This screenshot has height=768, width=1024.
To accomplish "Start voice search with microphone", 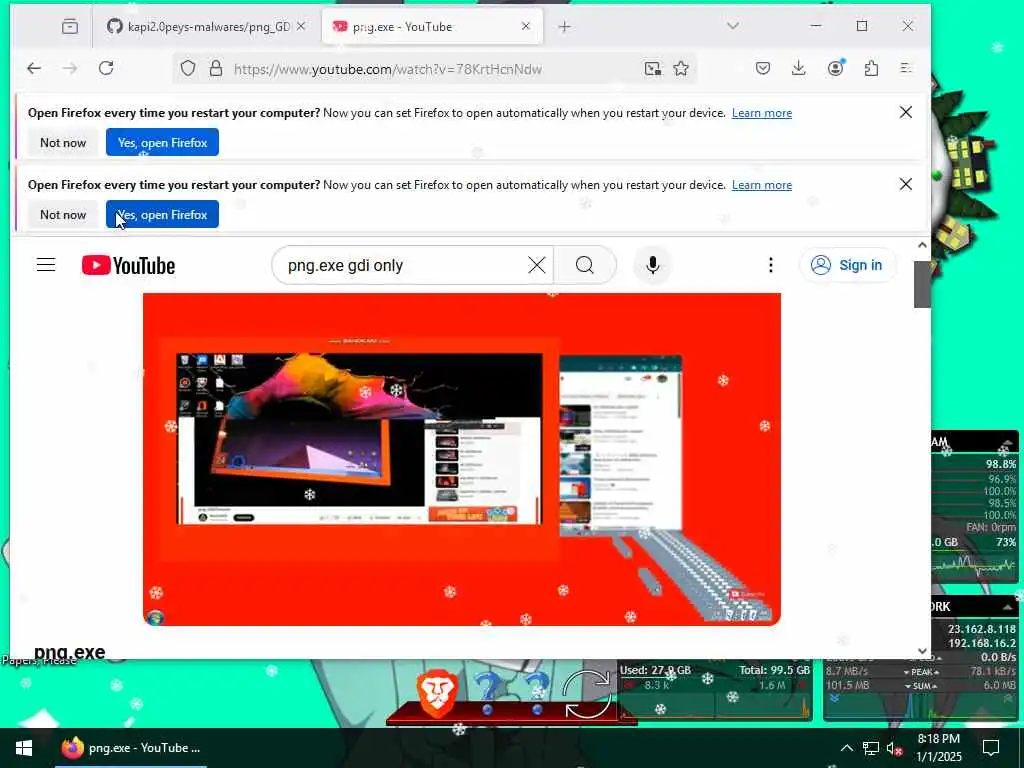I will (652, 265).
